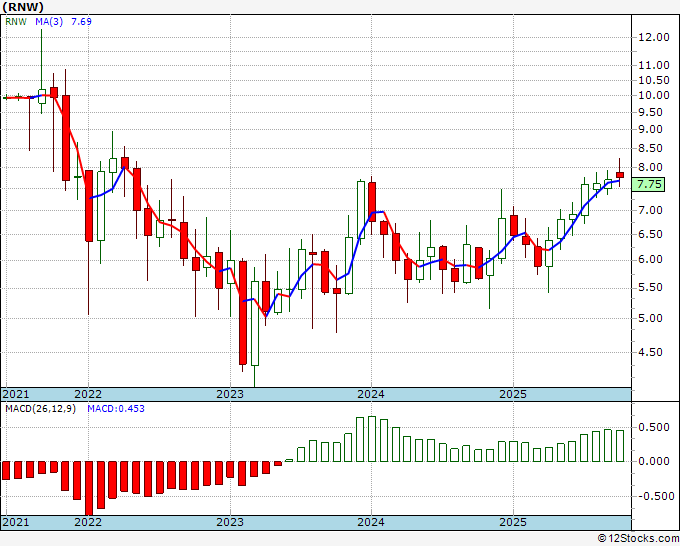Click 2023 on the MACD timeline

coord(230,522)
